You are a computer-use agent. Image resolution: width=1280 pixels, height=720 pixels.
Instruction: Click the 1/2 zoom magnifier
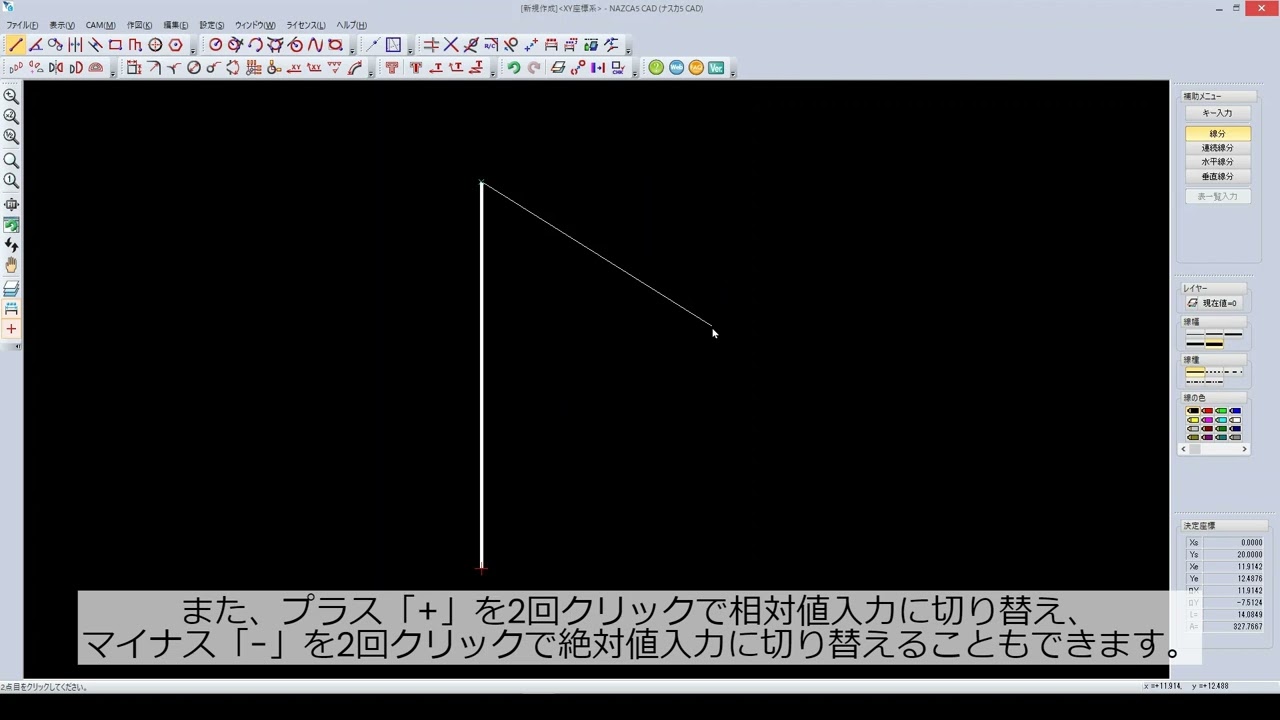point(11,136)
